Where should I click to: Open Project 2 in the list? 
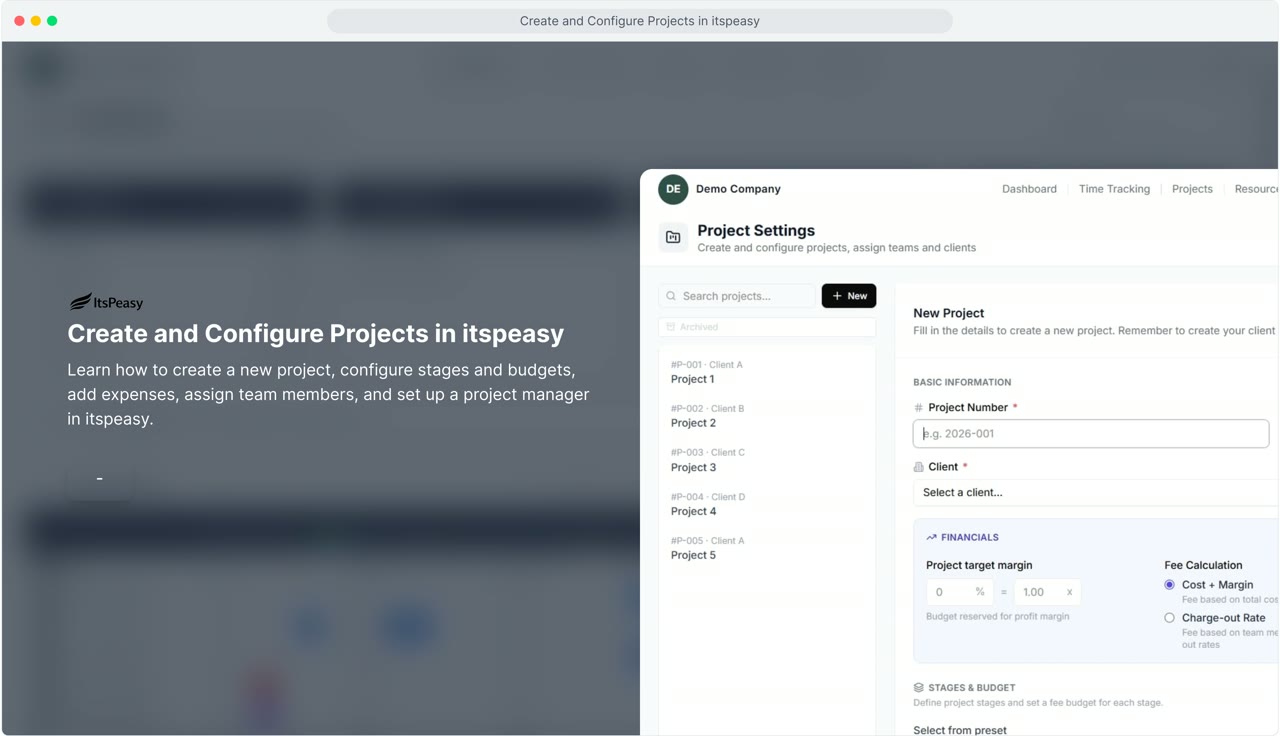(x=767, y=416)
